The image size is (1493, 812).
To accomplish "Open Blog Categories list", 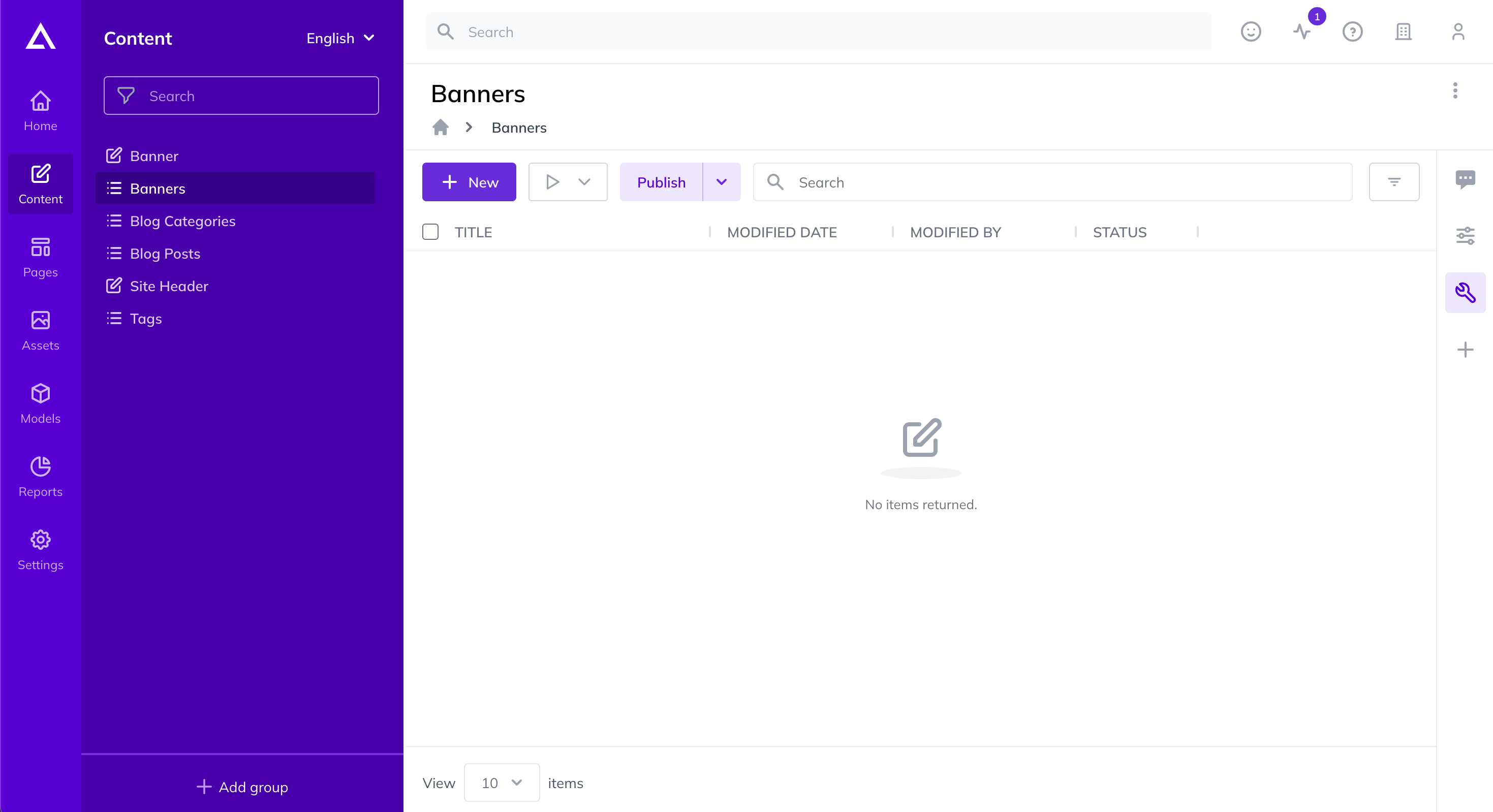I will 235,221.
